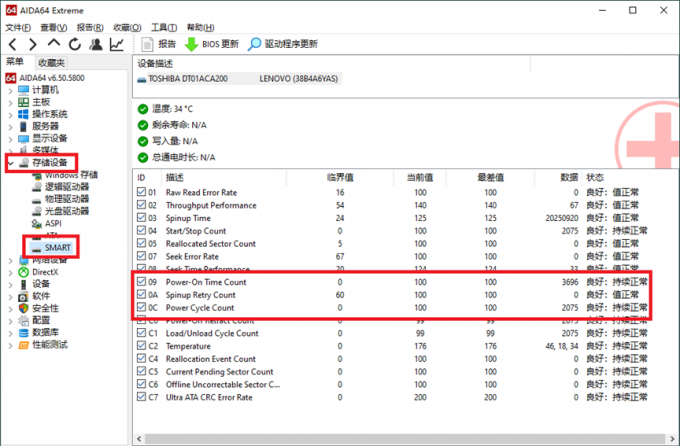The image size is (680, 446).
Task: Select the 数据库 database icon
Action: point(23,333)
